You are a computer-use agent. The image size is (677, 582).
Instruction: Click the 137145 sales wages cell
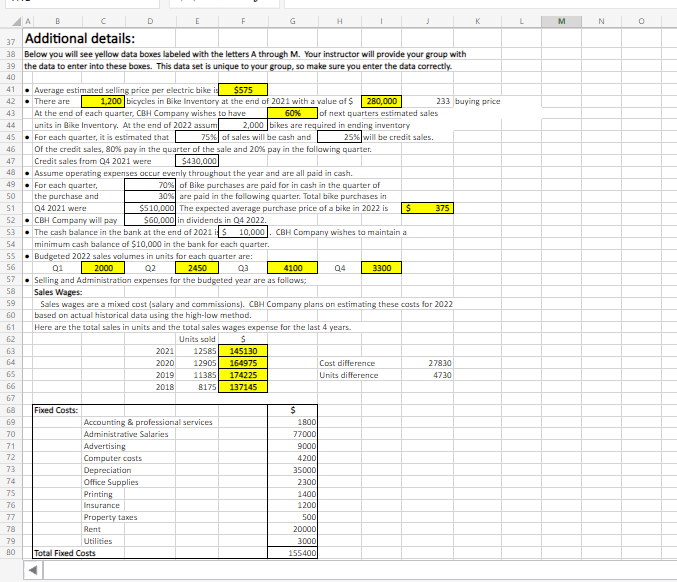[243, 387]
